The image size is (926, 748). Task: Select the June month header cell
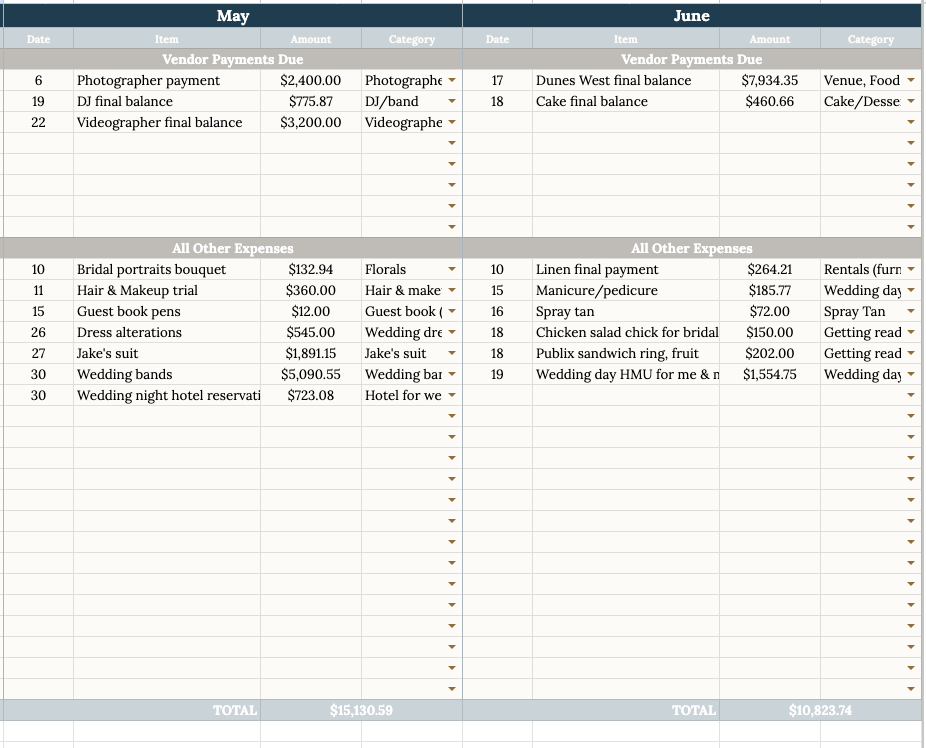click(692, 16)
